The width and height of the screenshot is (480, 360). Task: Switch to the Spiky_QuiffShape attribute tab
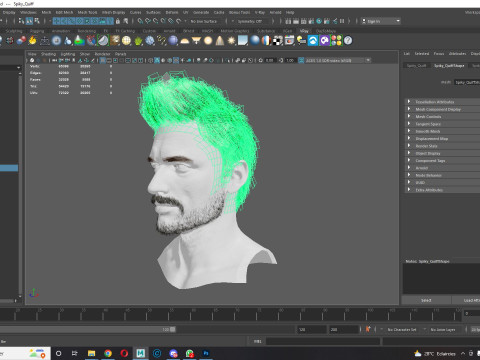click(449, 66)
